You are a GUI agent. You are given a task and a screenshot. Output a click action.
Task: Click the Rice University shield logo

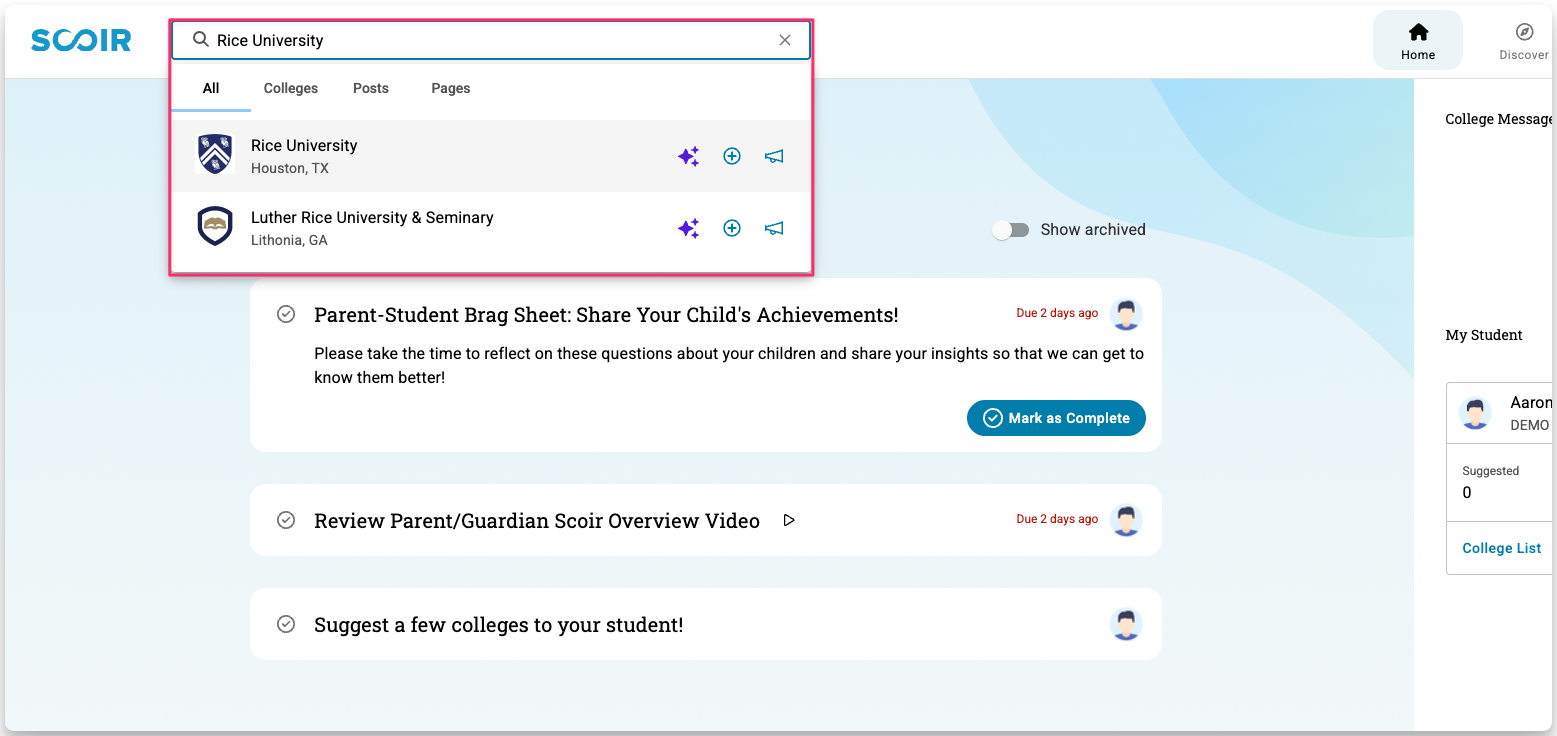coord(215,155)
